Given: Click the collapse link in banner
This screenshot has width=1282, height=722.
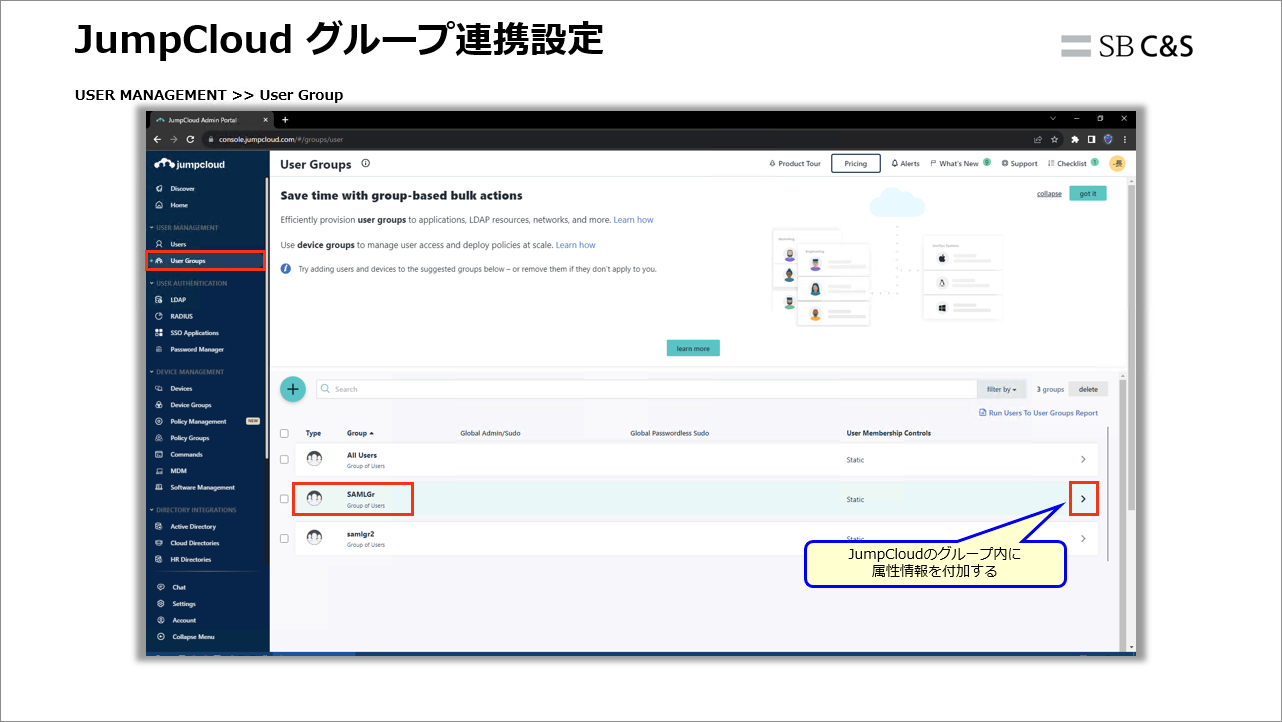Looking at the screenshot, I should point(1049,193).
